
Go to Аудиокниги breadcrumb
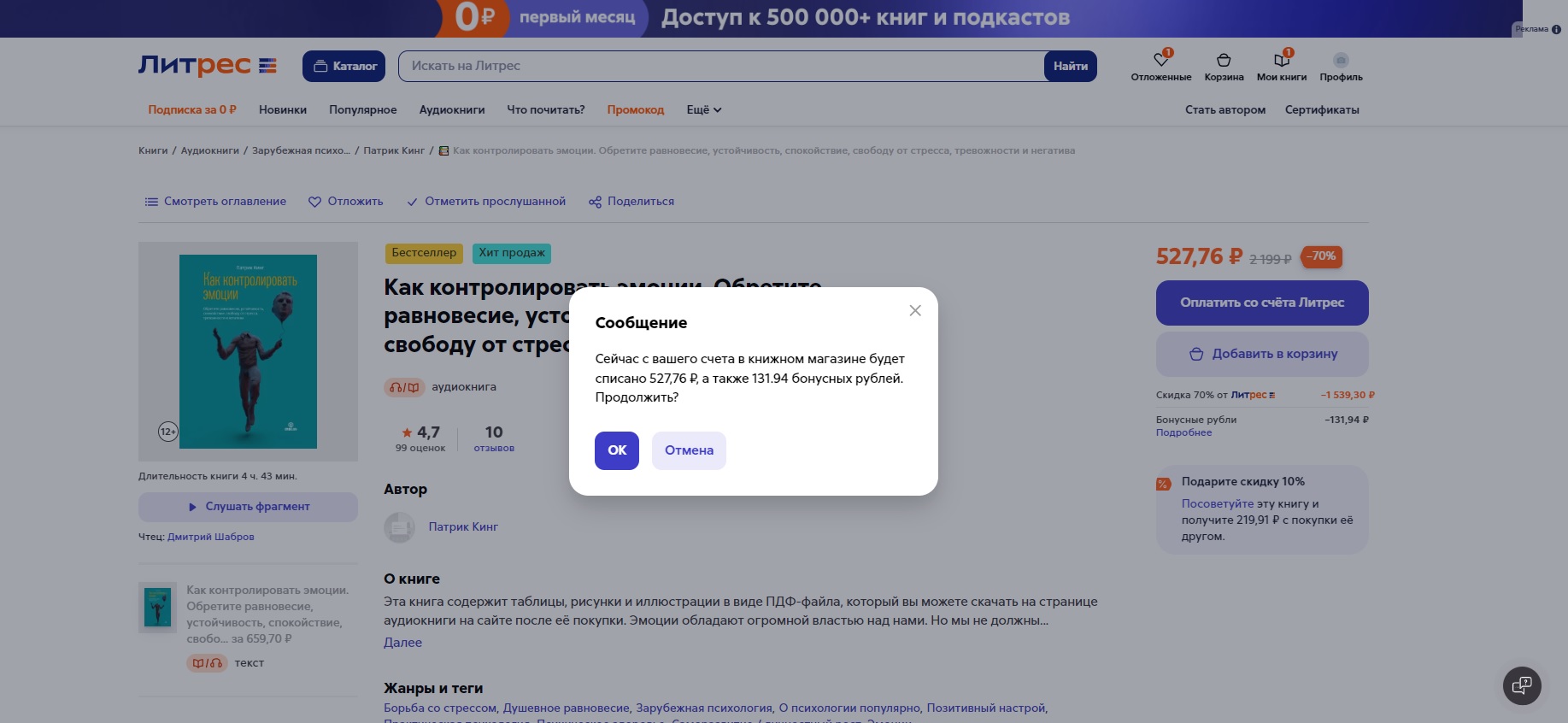210,150
